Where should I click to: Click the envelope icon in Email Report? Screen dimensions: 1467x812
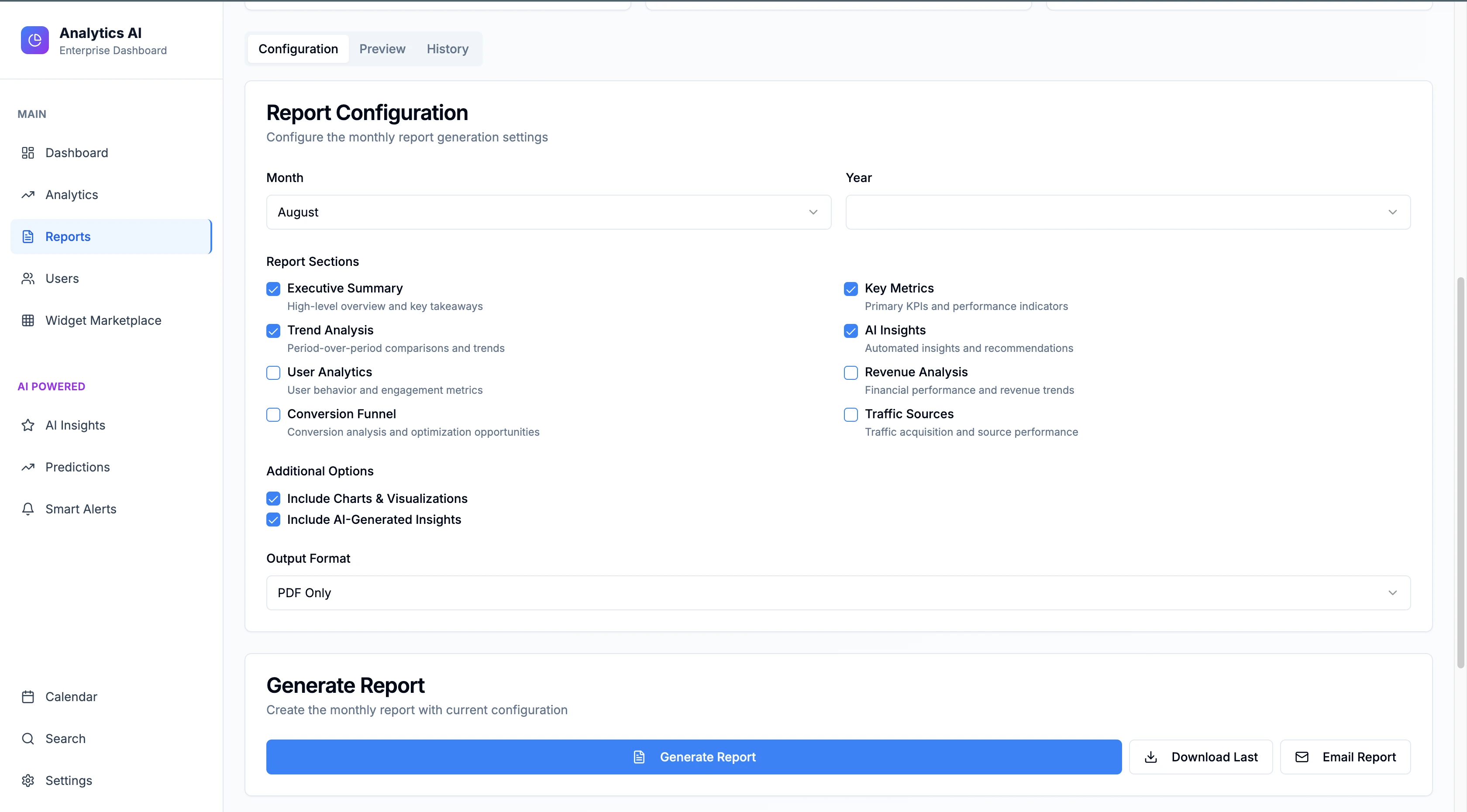(x=1302, y=757)
